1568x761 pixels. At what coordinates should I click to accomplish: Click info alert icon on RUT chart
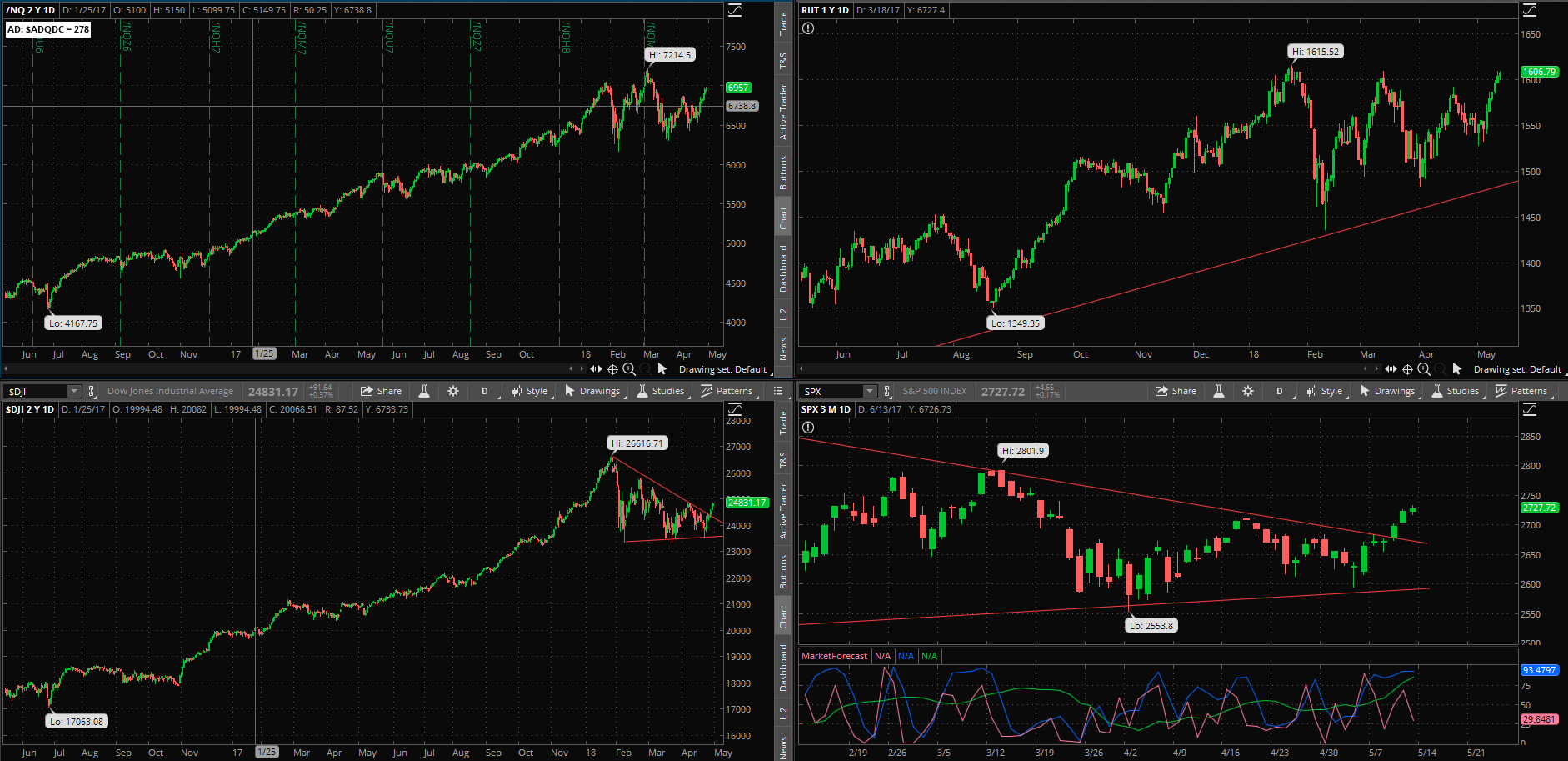(807, 28)
